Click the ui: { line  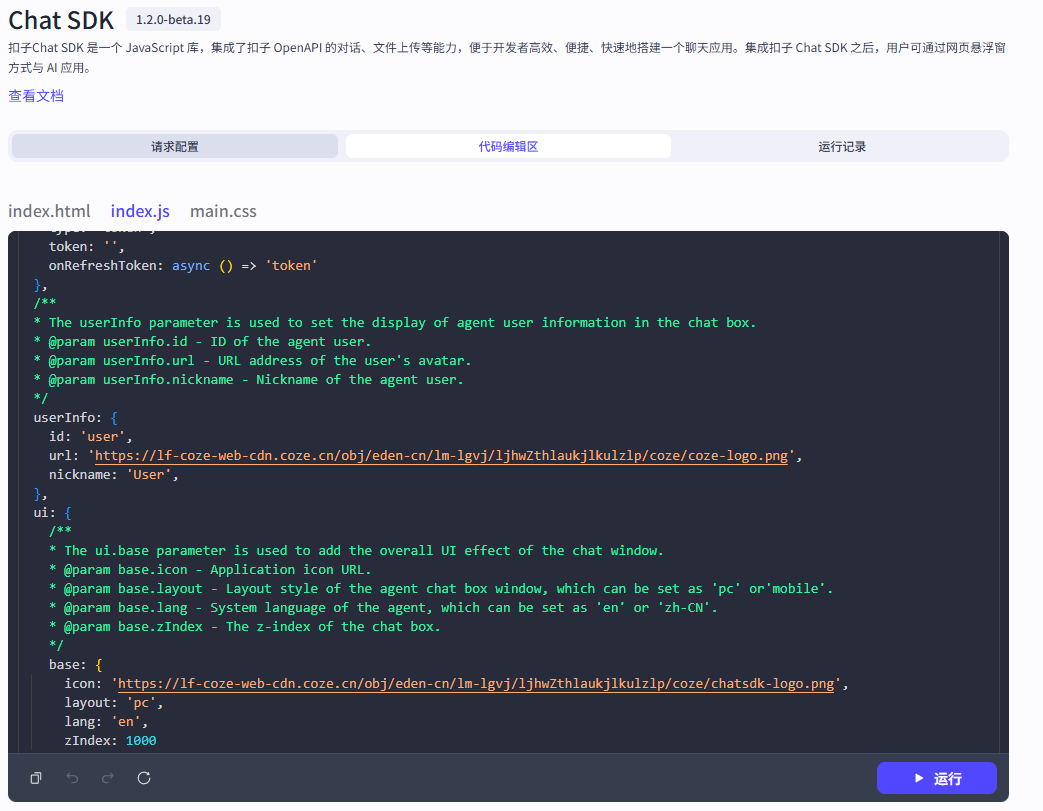tap(53, 512)
